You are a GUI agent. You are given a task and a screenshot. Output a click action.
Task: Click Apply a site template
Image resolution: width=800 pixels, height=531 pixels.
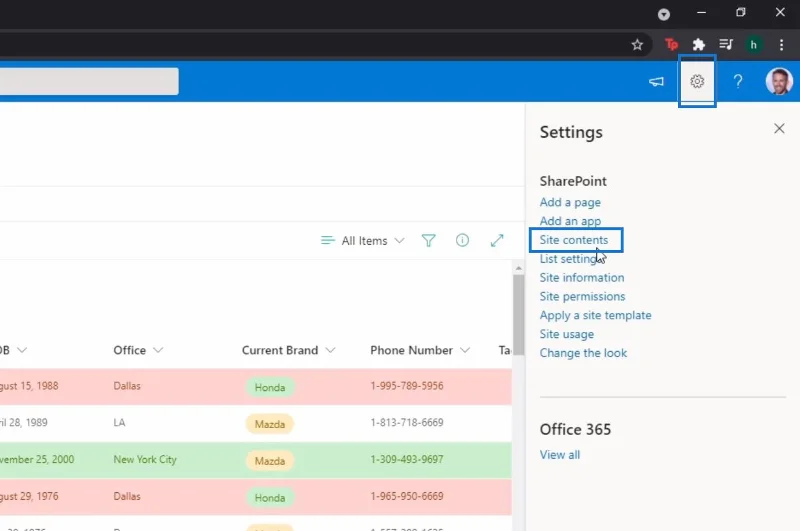595,315
